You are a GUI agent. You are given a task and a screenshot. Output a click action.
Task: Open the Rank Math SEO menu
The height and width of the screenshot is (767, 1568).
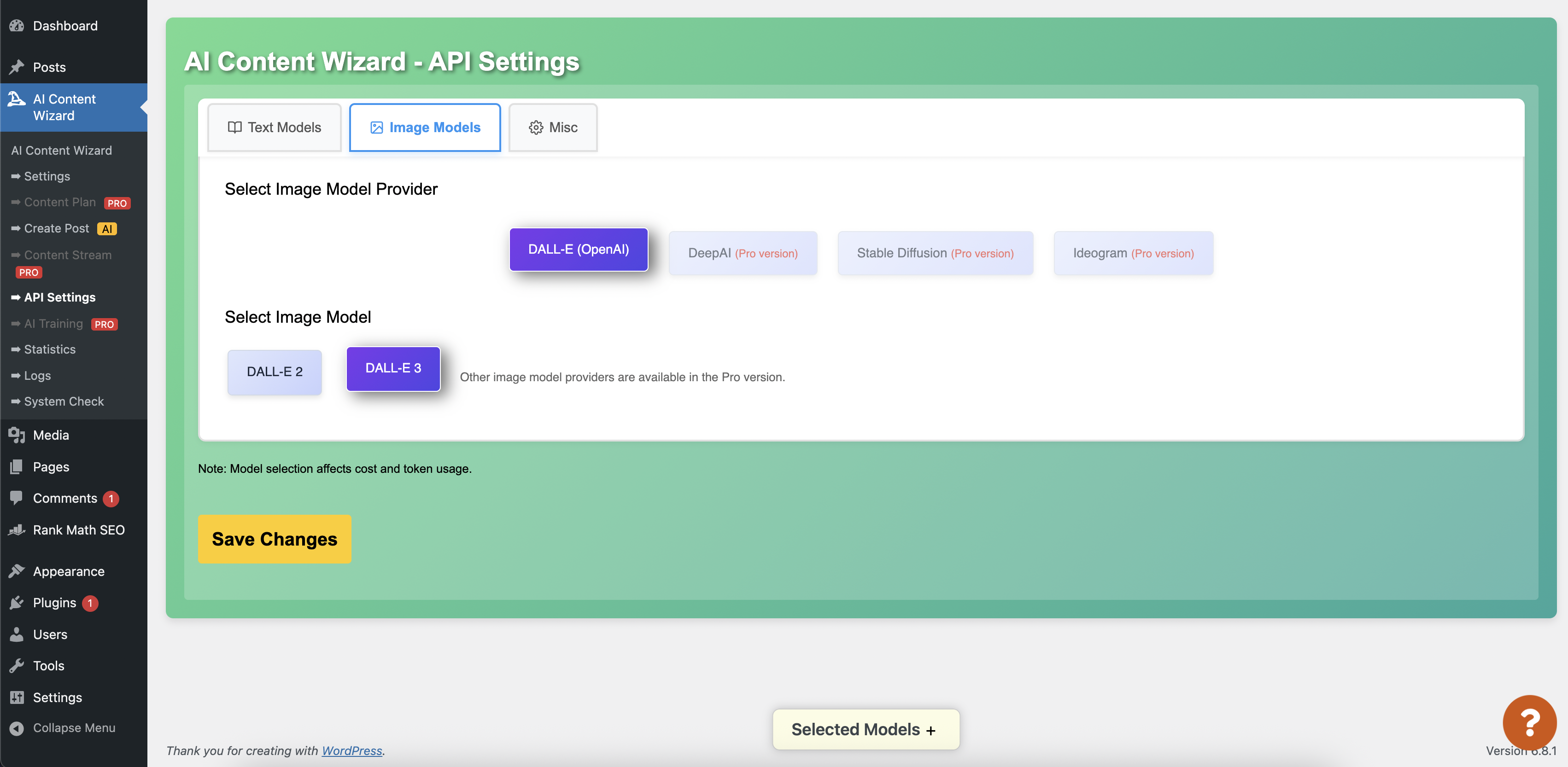click(74, 530)
